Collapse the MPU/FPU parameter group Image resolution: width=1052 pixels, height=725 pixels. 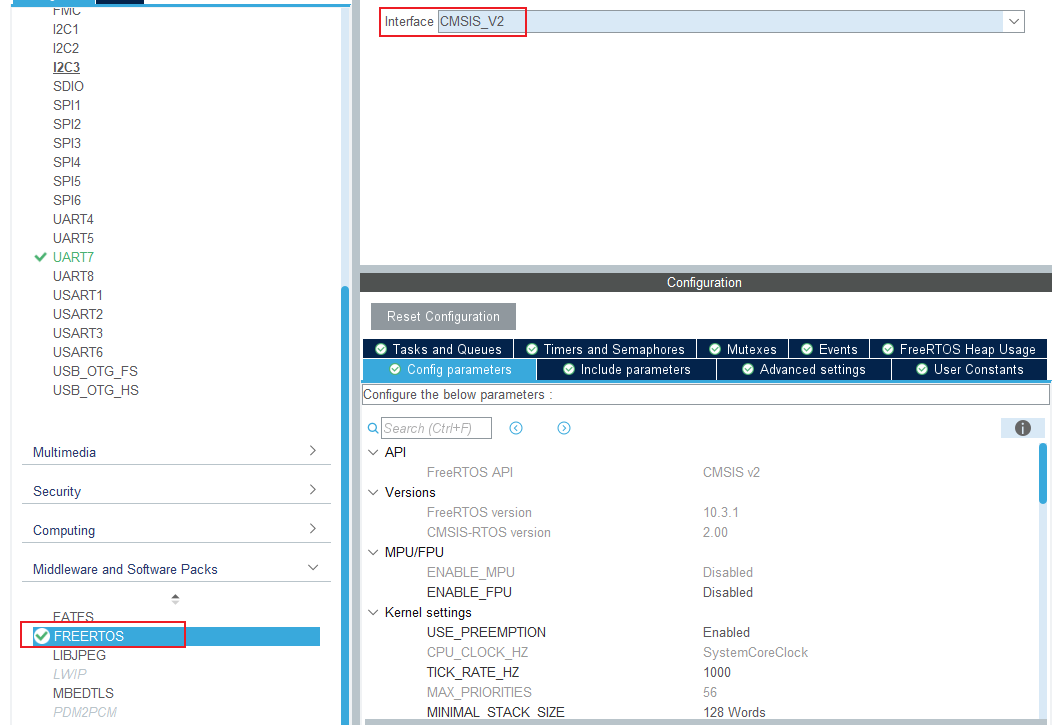tap(373, 552)
